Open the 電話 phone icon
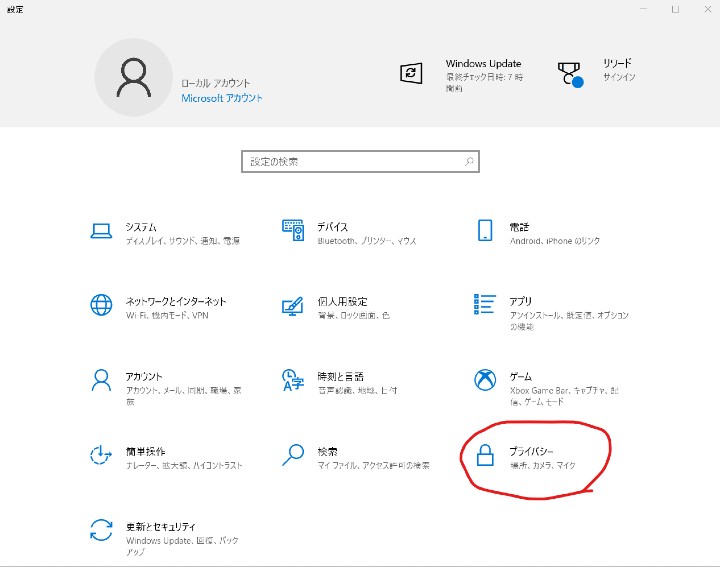This screenshot has height=567, width=720. pyautogui.click(x=485, y=230)
